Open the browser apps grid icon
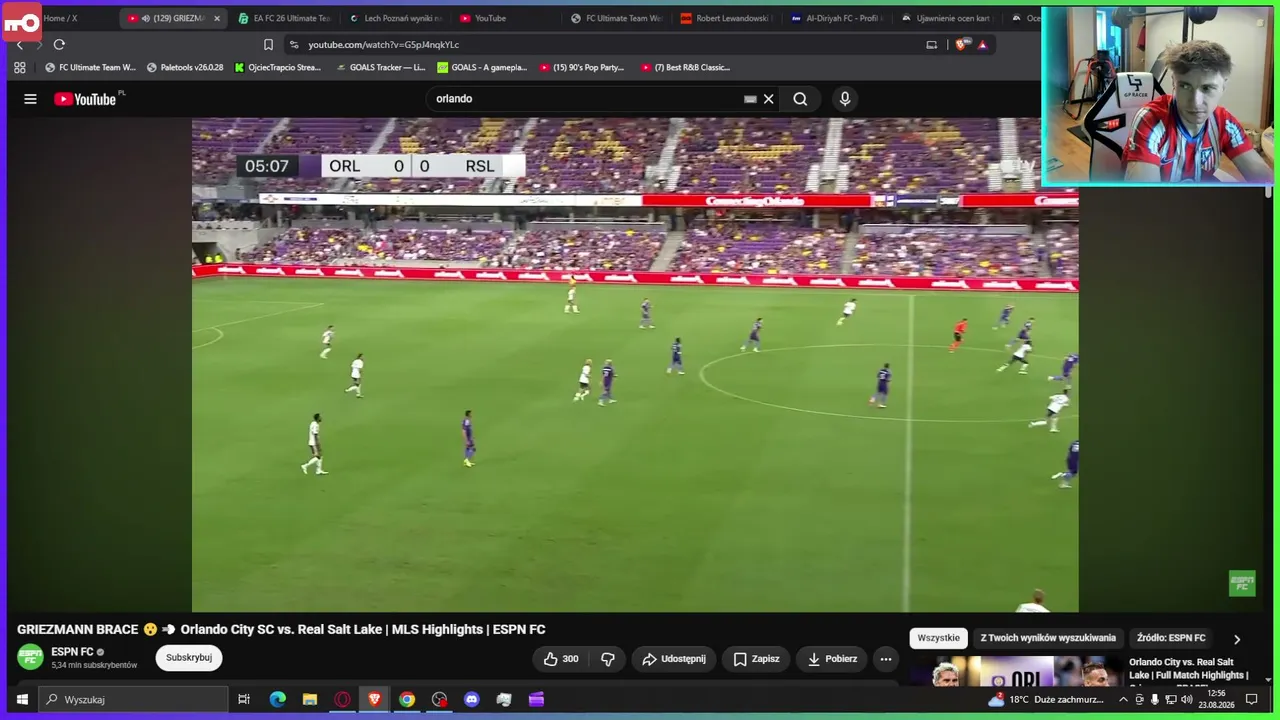This screenshot has width=1280, height=720. pos(19,67)
